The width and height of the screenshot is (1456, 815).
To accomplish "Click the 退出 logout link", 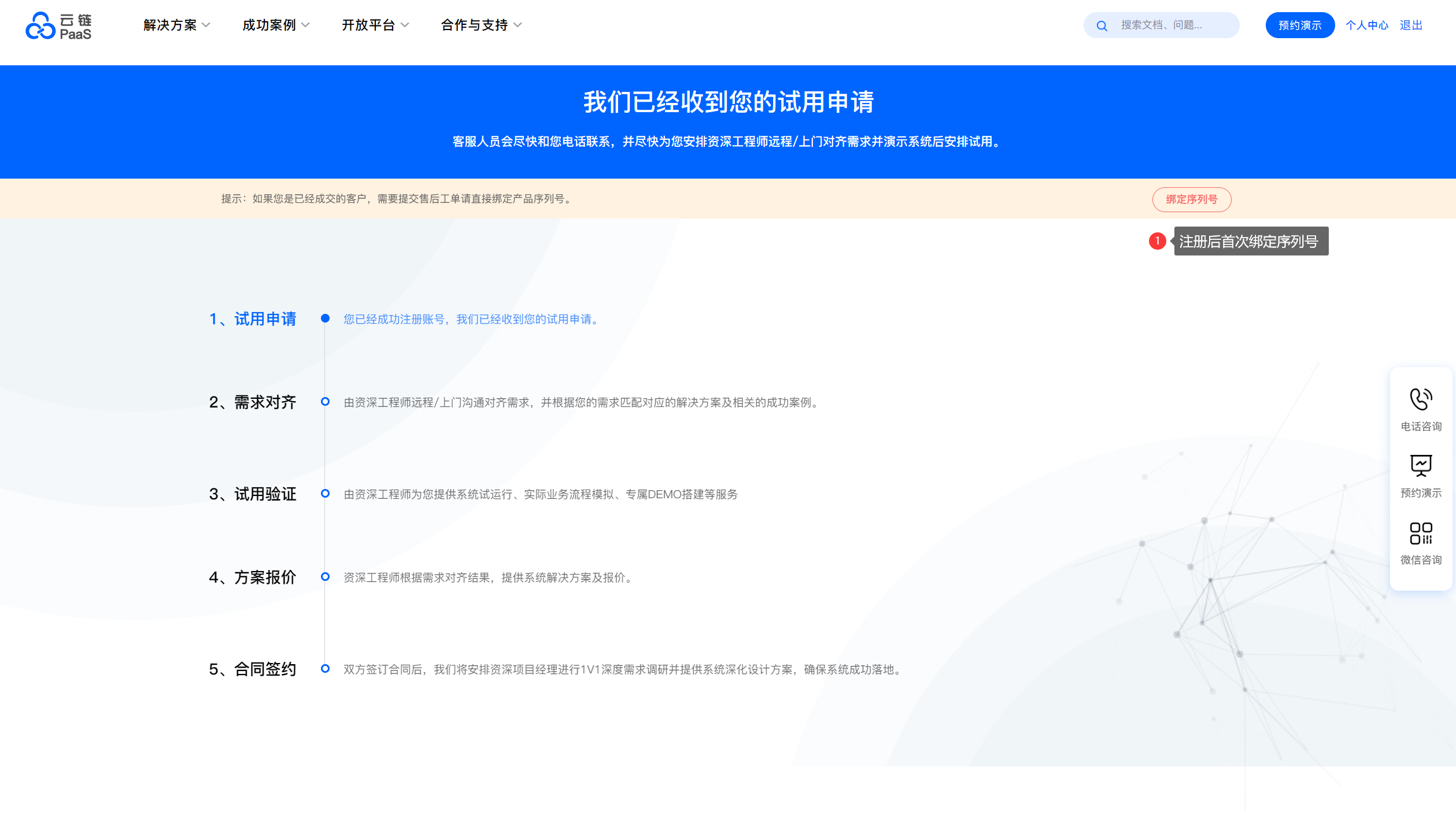I will (1410, 25).
